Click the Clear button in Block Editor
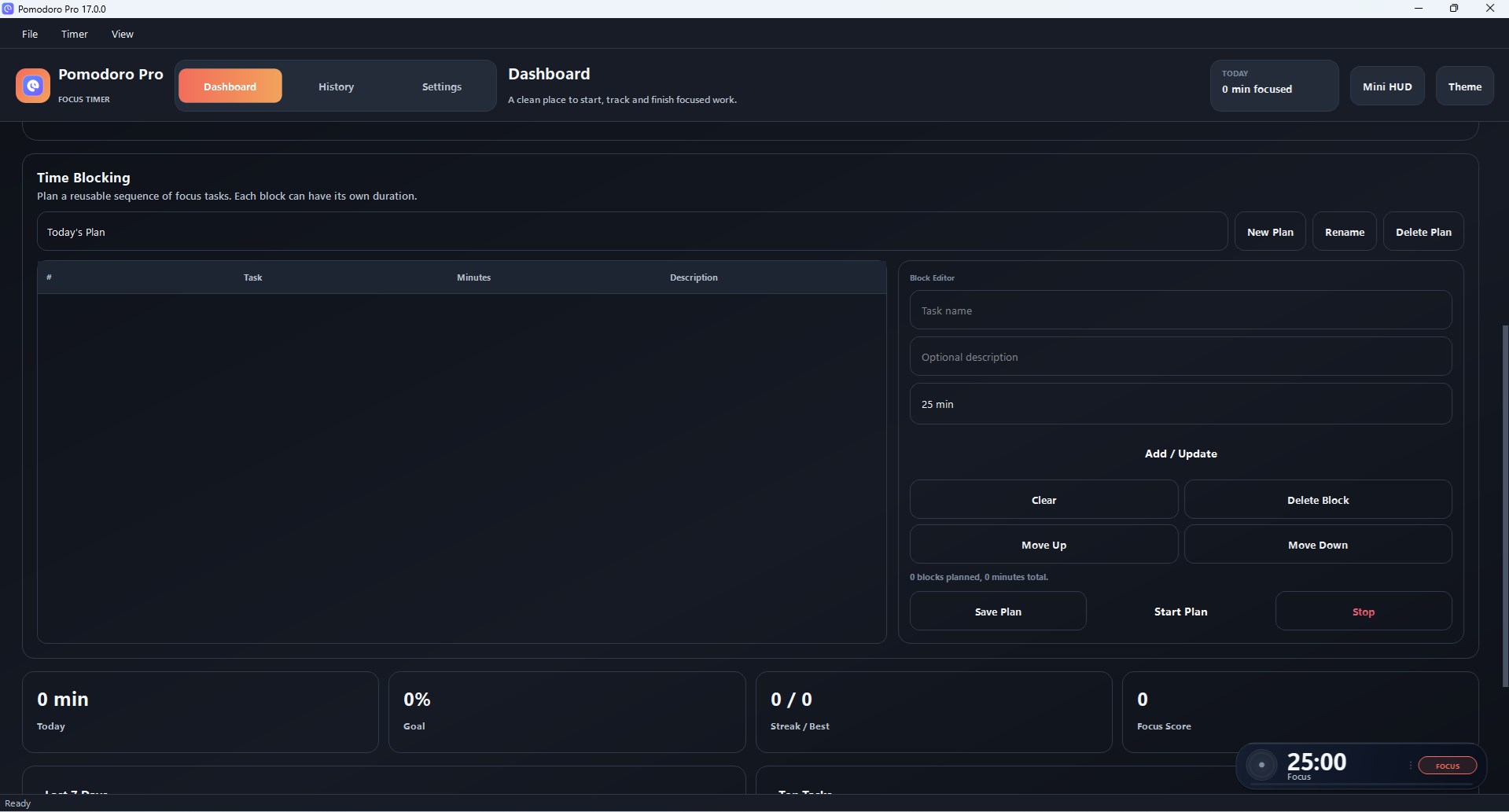 [1043, 500]
